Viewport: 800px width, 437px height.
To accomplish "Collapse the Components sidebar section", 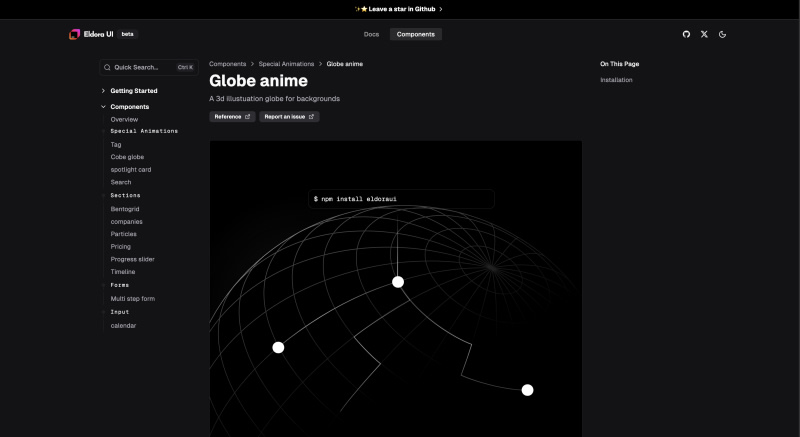I will [x=103, y=107].
